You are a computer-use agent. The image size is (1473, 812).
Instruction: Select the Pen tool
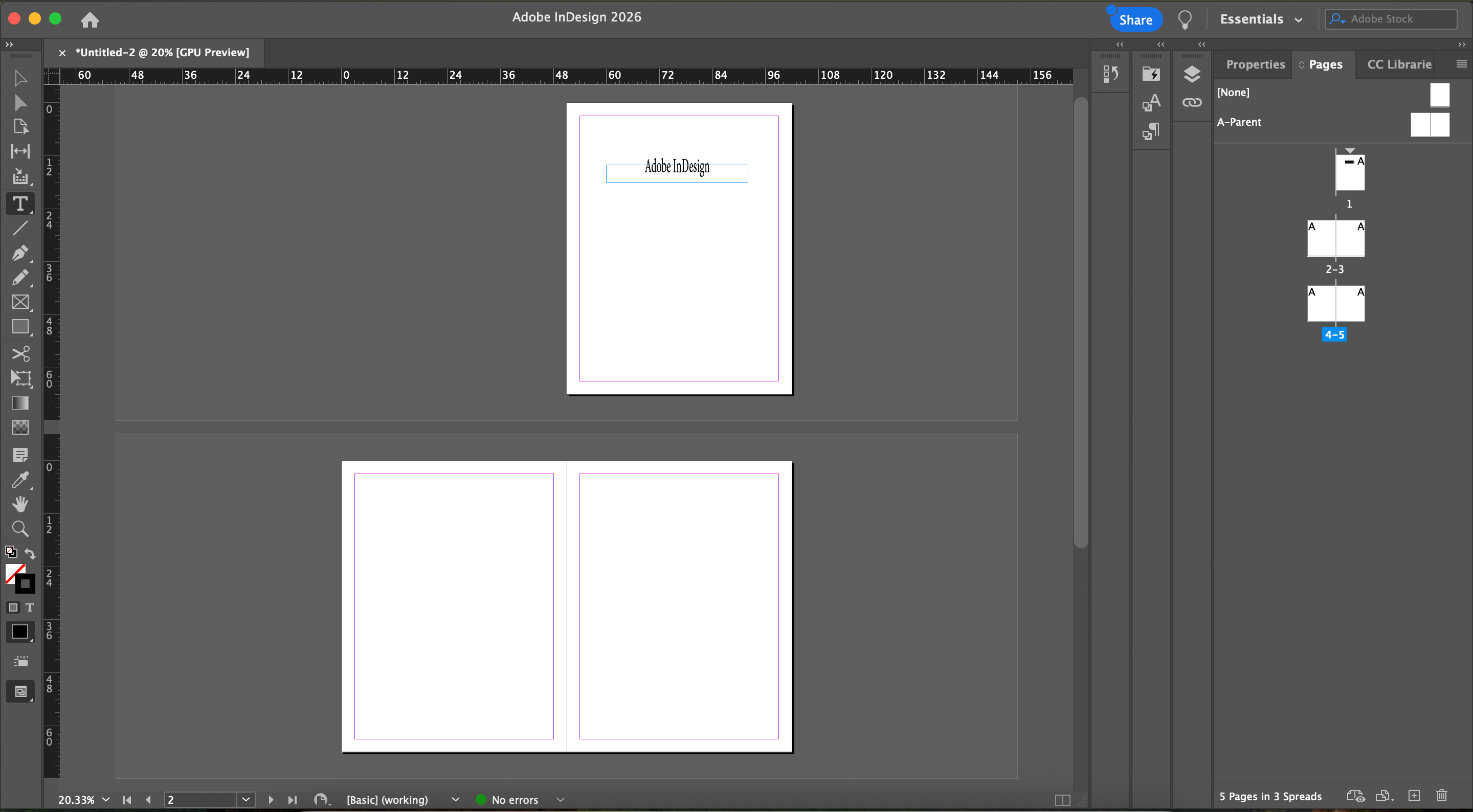[x=20, y=253]
